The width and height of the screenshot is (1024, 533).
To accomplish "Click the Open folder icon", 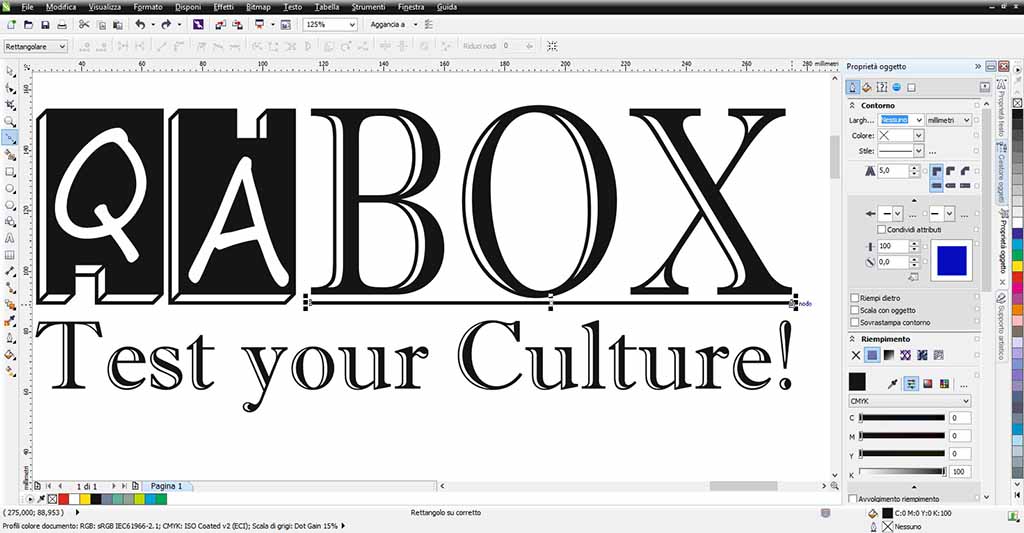I will tap(28, 25).
